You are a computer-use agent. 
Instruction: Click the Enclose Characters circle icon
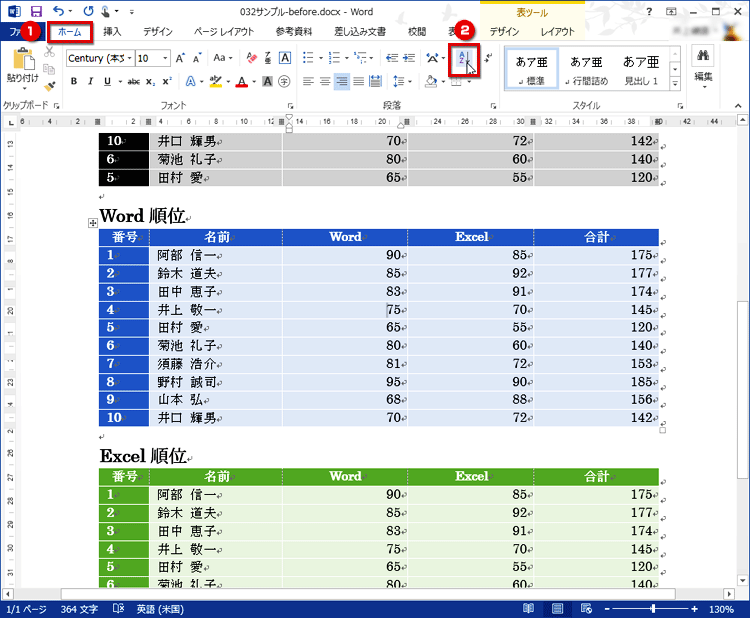pyautogui.click(x=284, y=82)
